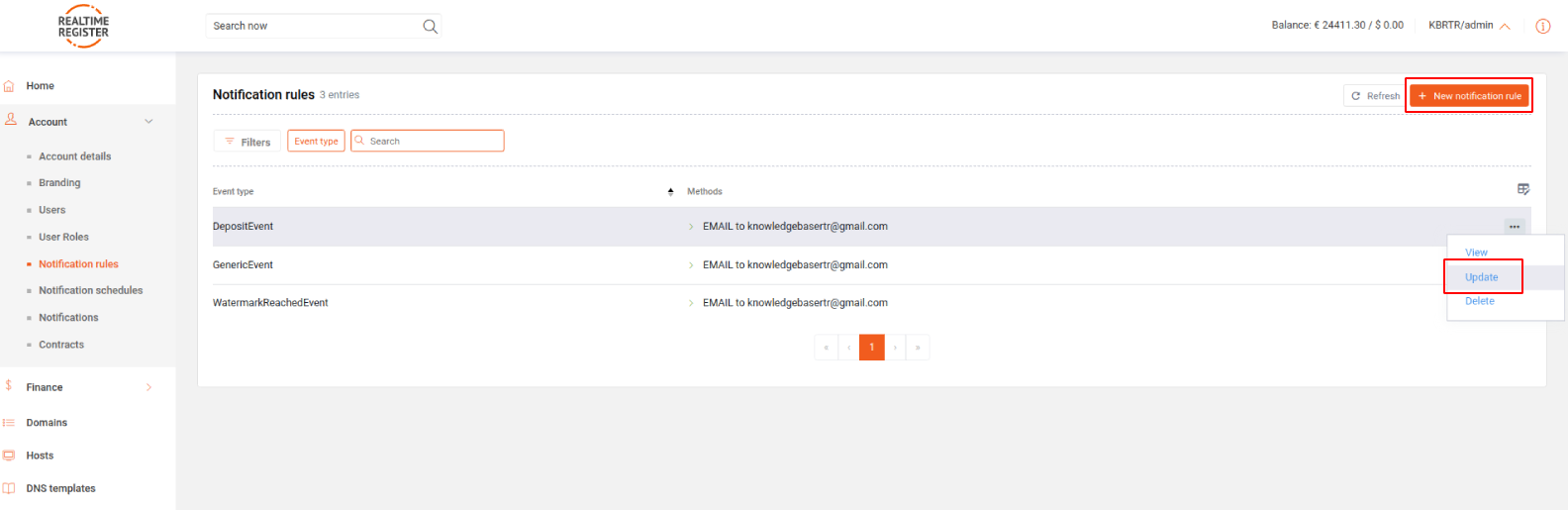Screen dimensions: 1568x510
Task: Click WatermarkReachedEvent's EMAIL method text
Action: [x=795, y=303]
